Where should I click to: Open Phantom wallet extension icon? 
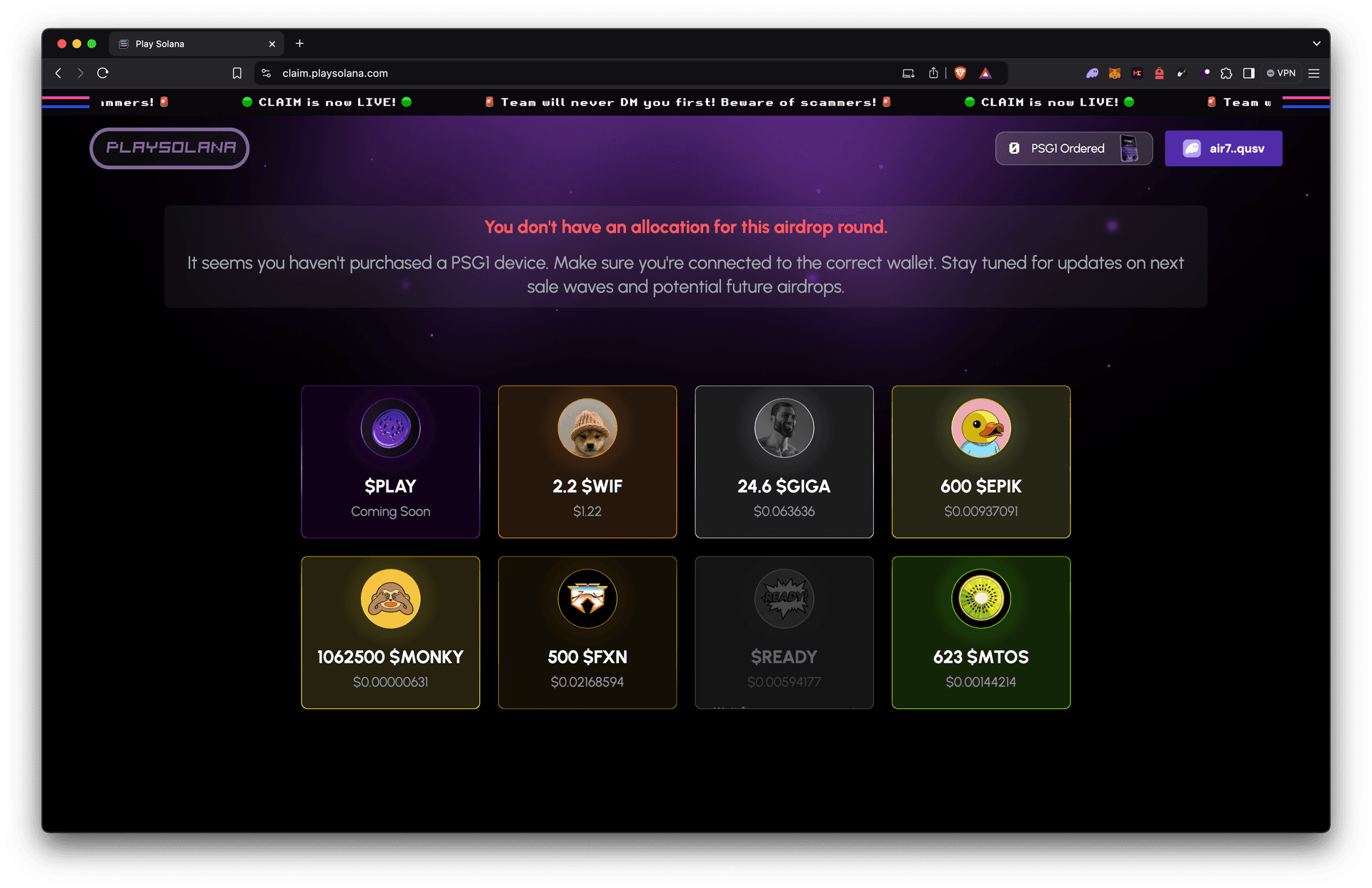pyautogui.click(x=1092, y=73)
